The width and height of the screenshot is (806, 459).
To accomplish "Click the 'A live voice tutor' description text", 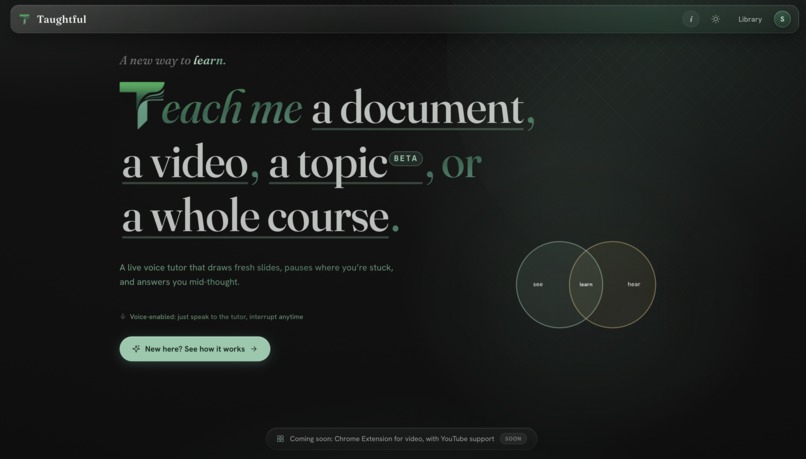I will (257, 274).
